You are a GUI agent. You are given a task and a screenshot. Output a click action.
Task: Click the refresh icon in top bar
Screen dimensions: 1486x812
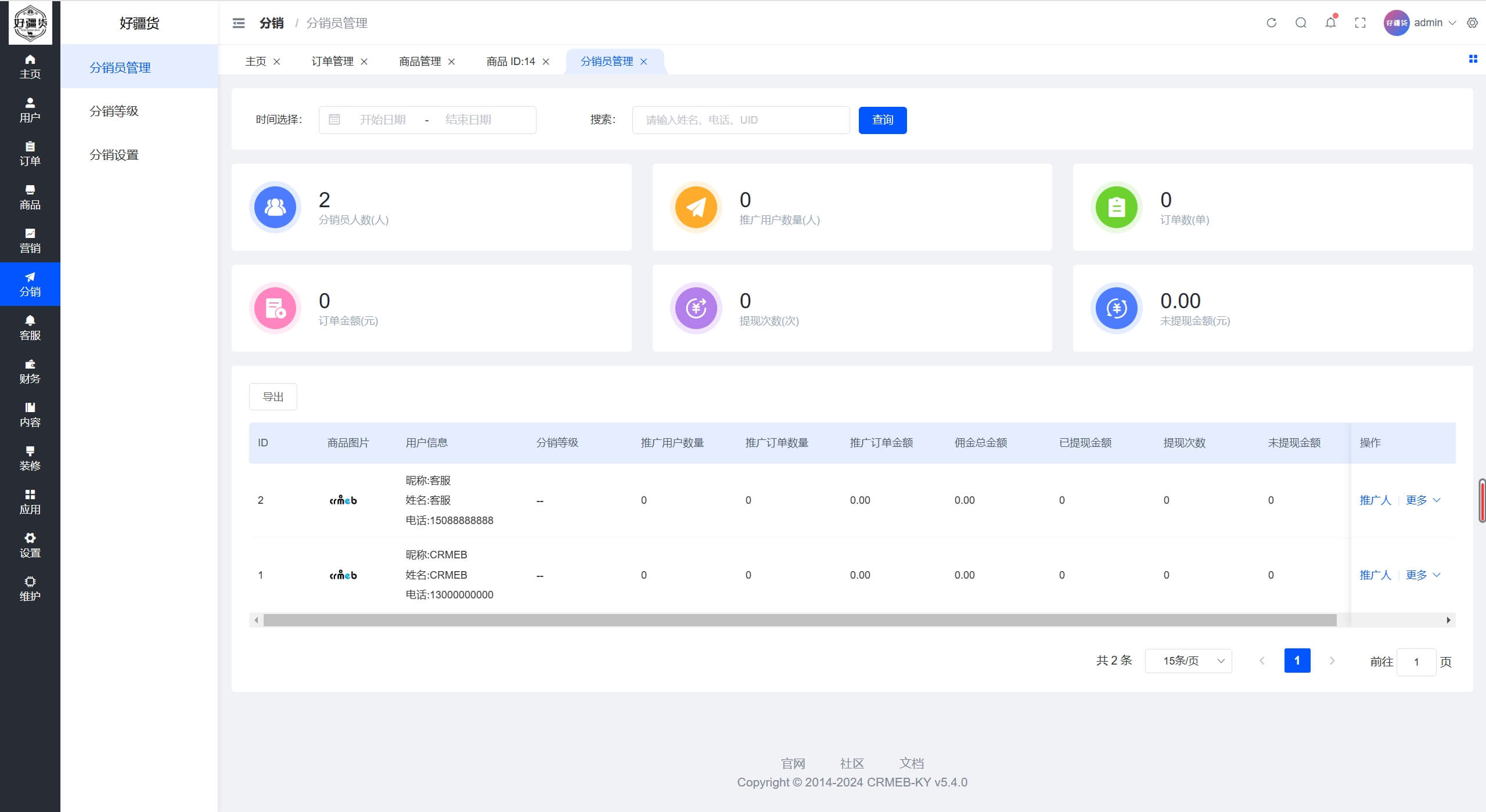1271,23
